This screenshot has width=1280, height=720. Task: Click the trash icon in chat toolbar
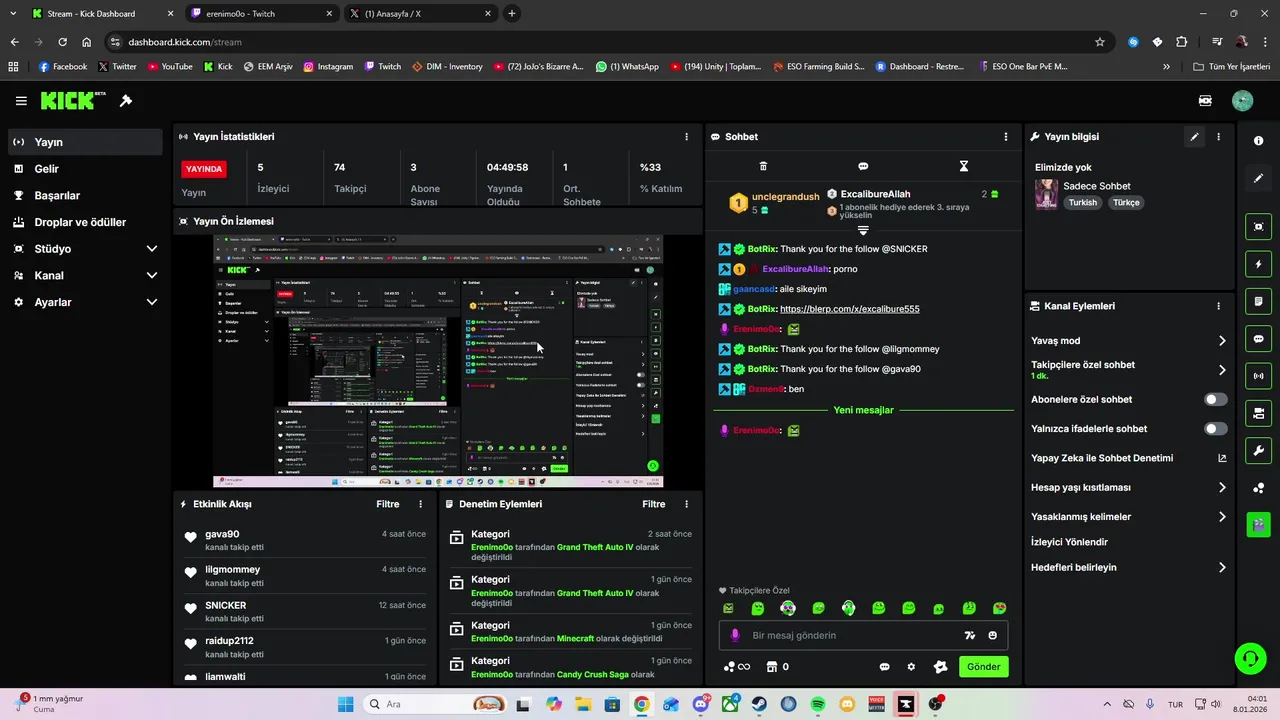pyautogui.click(x=763, y=167)
